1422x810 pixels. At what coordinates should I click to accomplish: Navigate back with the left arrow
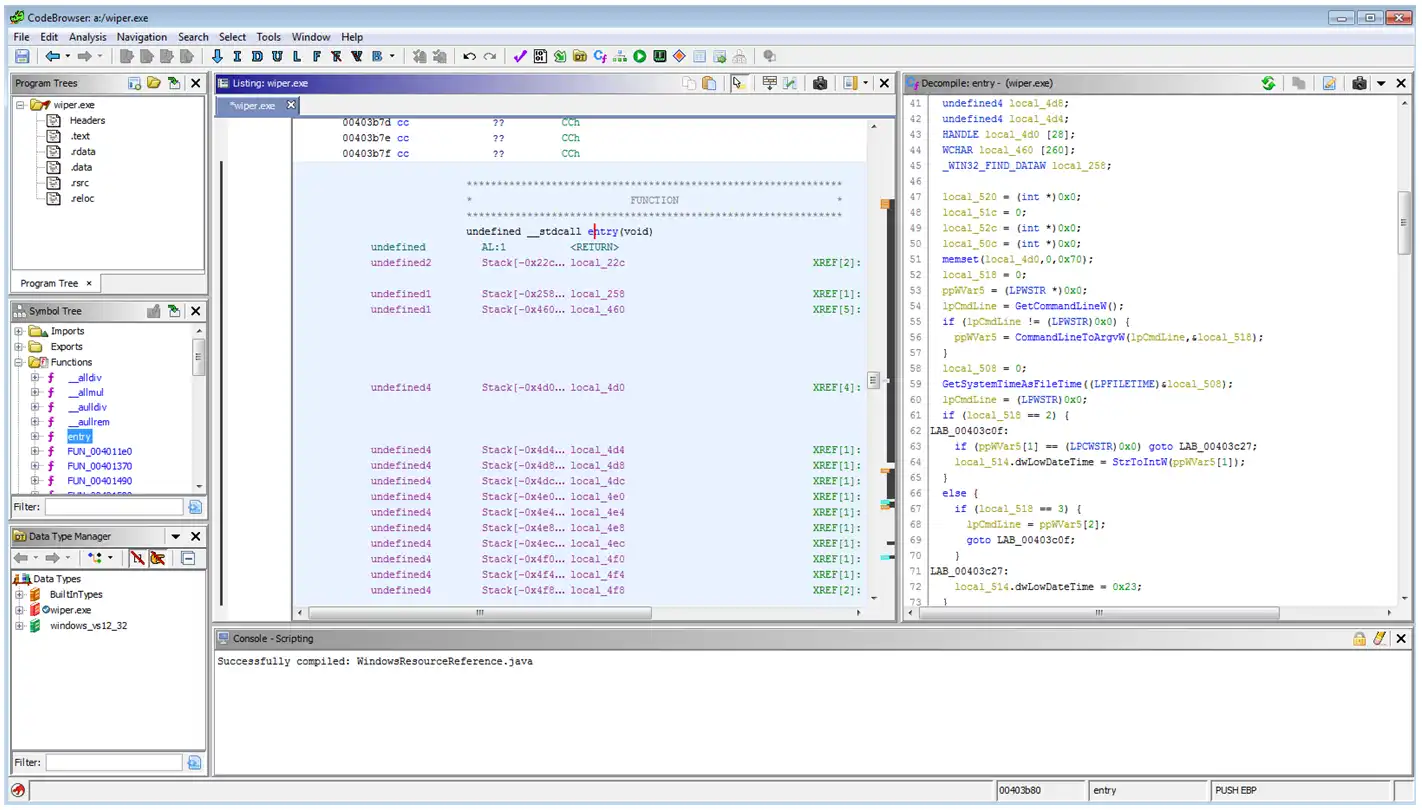(x=53, y=57)
